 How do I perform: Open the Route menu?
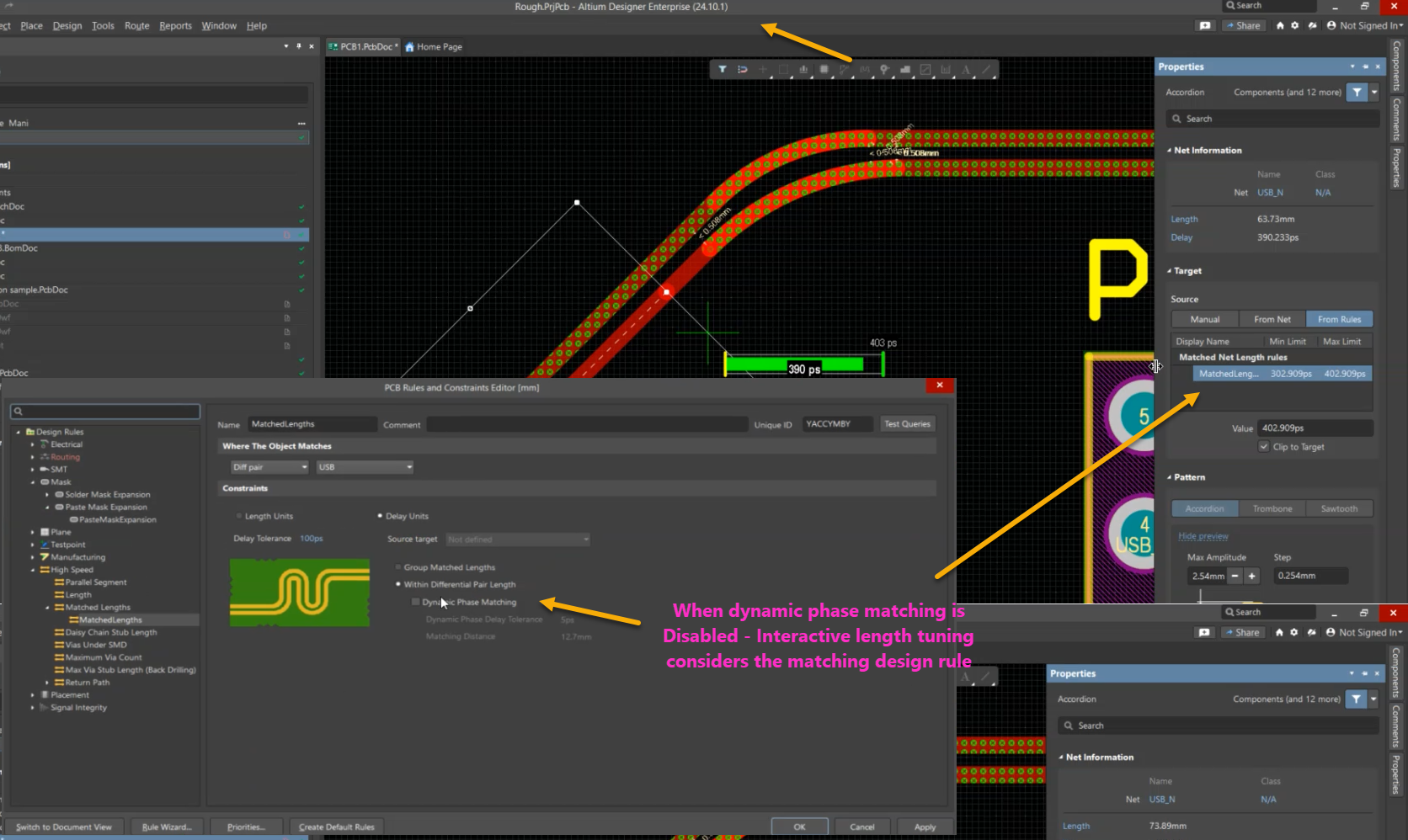[136, 26]
